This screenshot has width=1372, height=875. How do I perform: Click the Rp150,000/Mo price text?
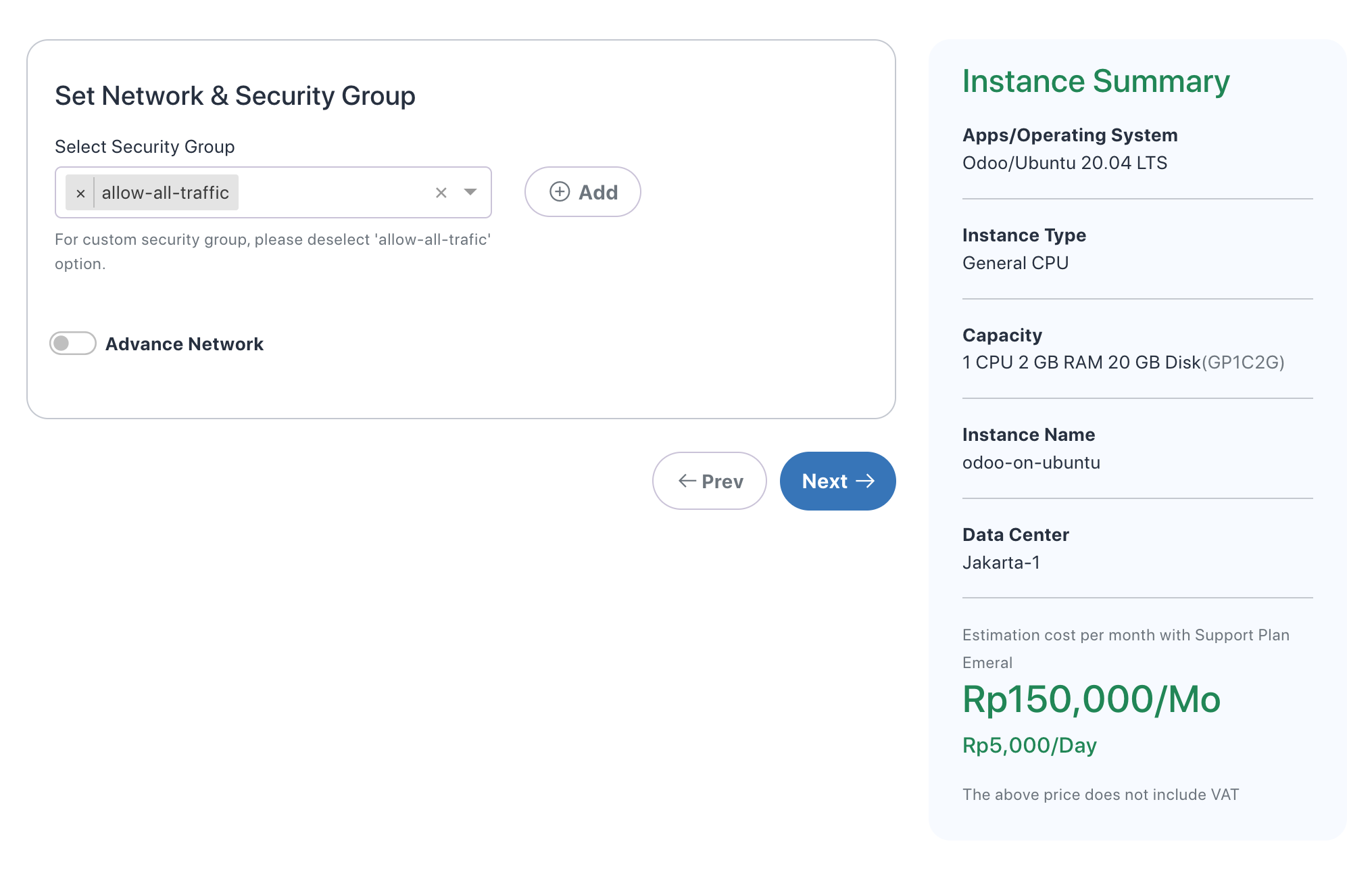tap(1091, 700)
